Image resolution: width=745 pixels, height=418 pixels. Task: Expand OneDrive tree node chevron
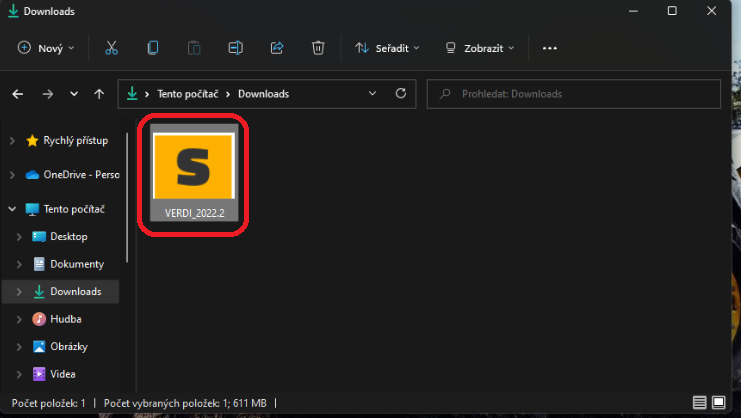point(12,175)
